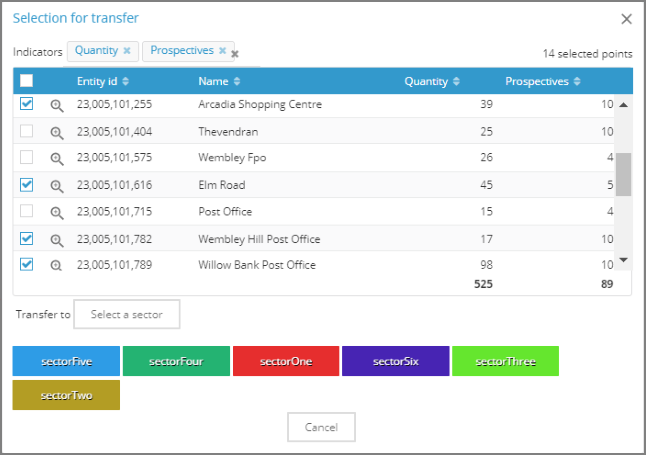Click magnifier icon for Wembley Fpo row
Screen dimensions: 646x455
point(57,158)
